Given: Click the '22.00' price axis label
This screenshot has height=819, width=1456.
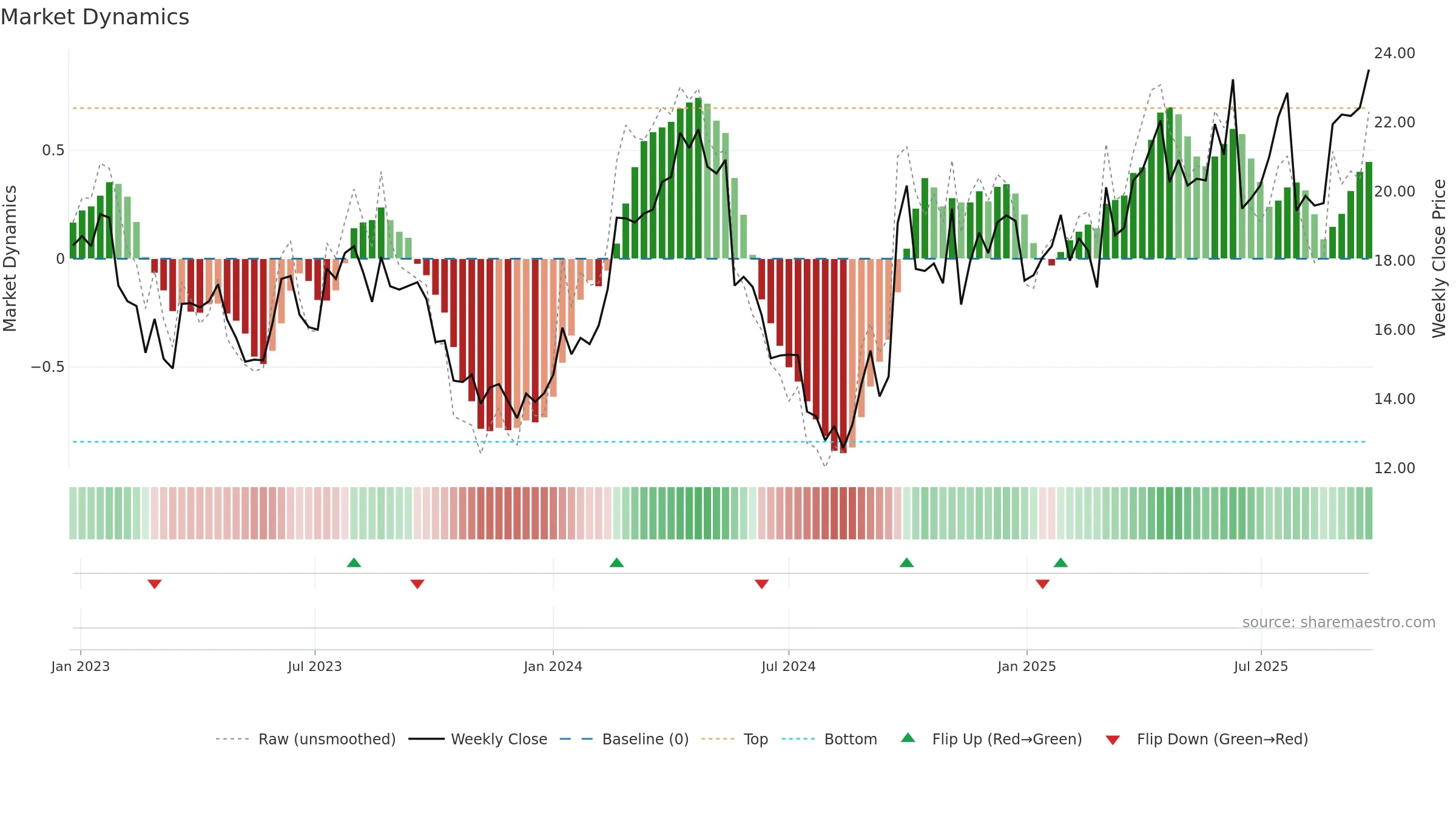Looking at the screenshot, I should click(x=1395, y=123).
